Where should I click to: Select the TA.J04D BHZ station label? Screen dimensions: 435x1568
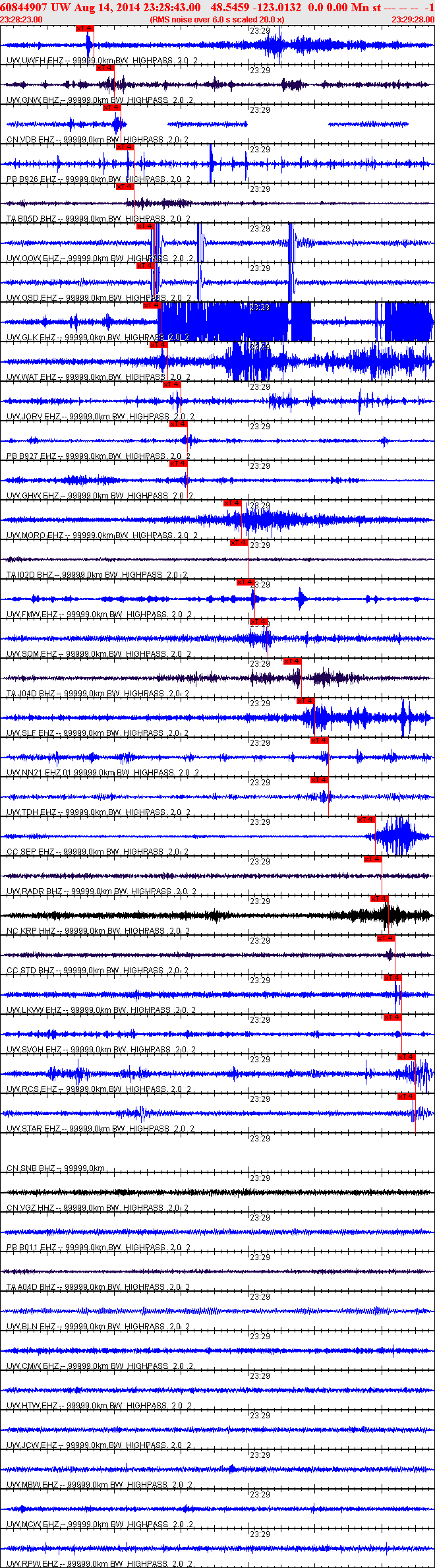coord(30,694)
